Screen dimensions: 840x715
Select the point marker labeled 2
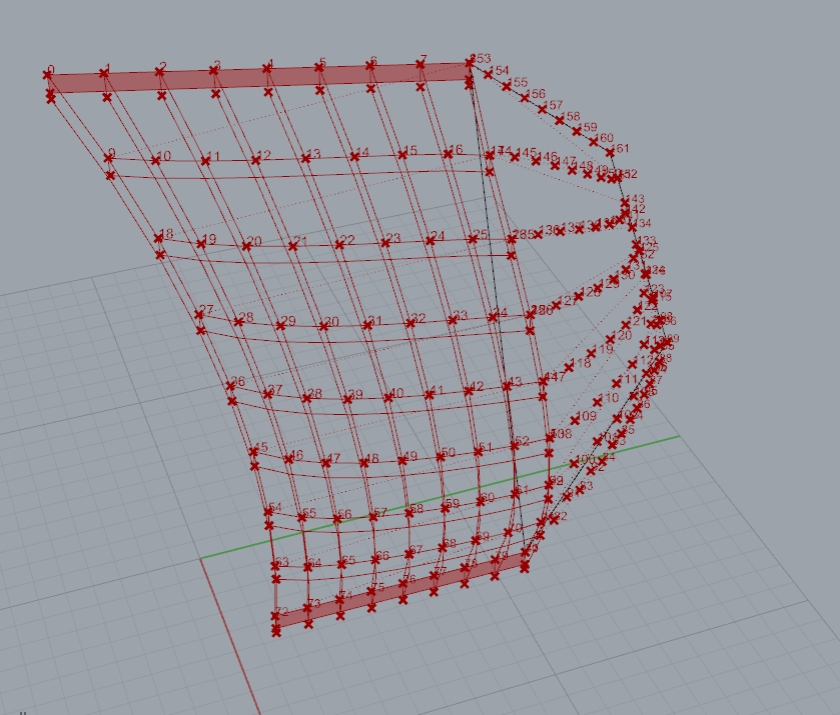159,71
